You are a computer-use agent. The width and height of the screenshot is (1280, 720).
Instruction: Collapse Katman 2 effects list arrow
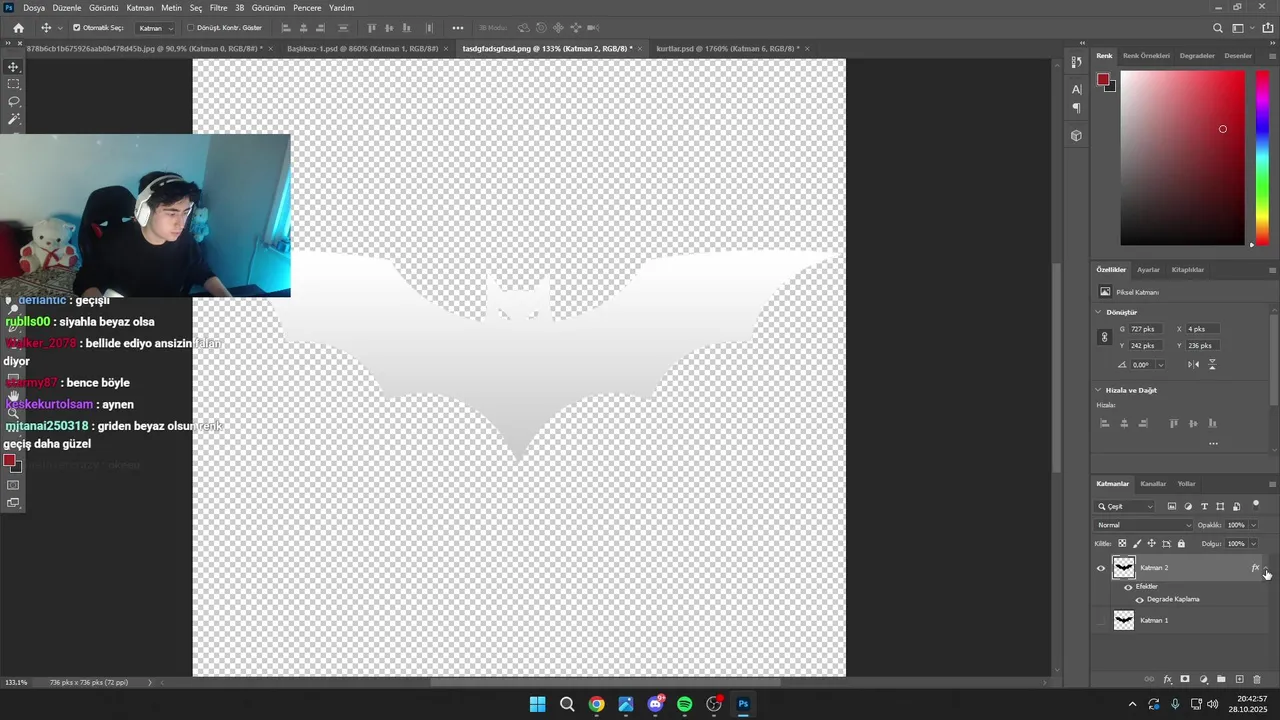click(x=1266, y=568)
